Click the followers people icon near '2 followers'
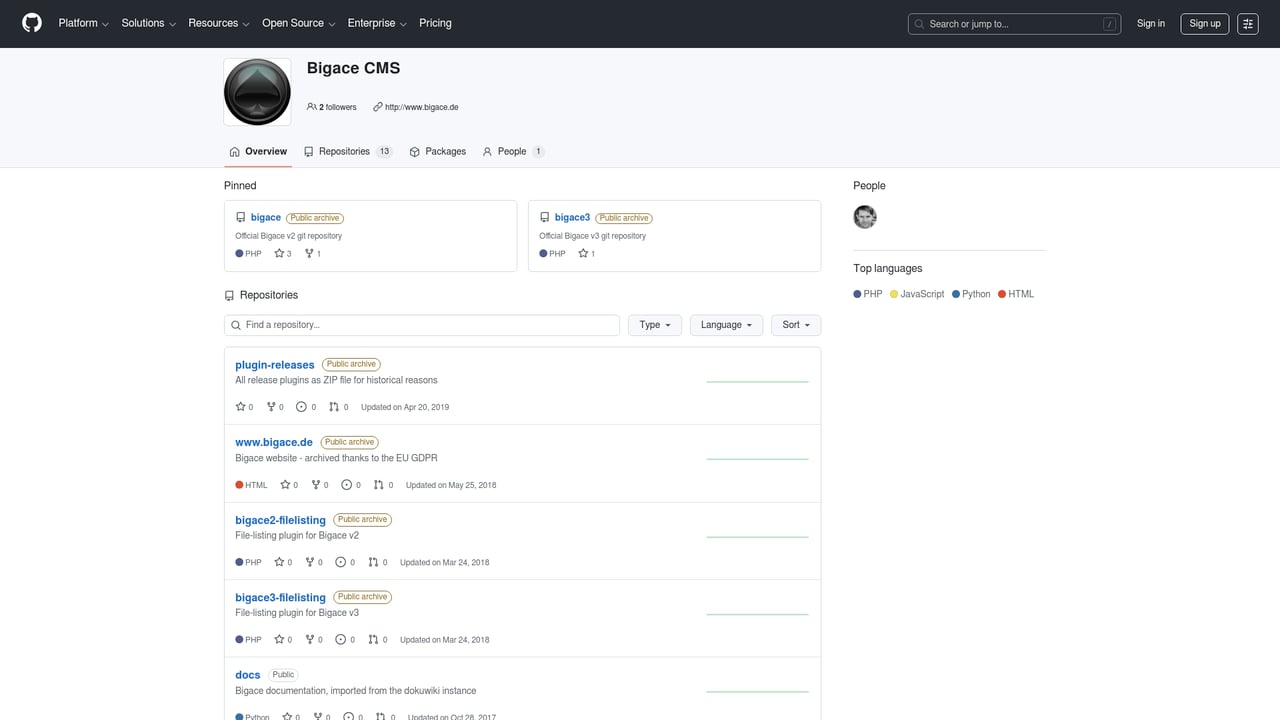The width and height of the screenshot is (1280, 720). coord(312,106)
